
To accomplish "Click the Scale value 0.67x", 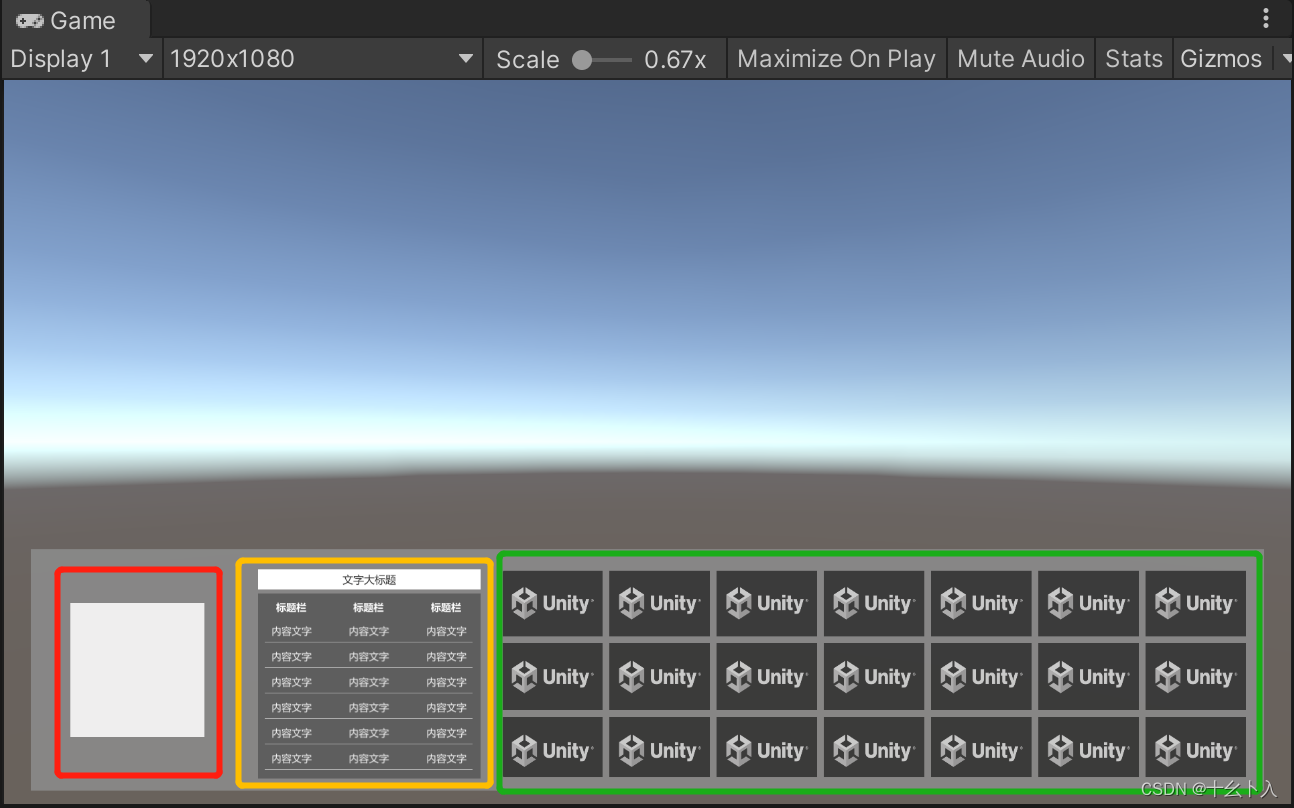I will tap(675, 60).
